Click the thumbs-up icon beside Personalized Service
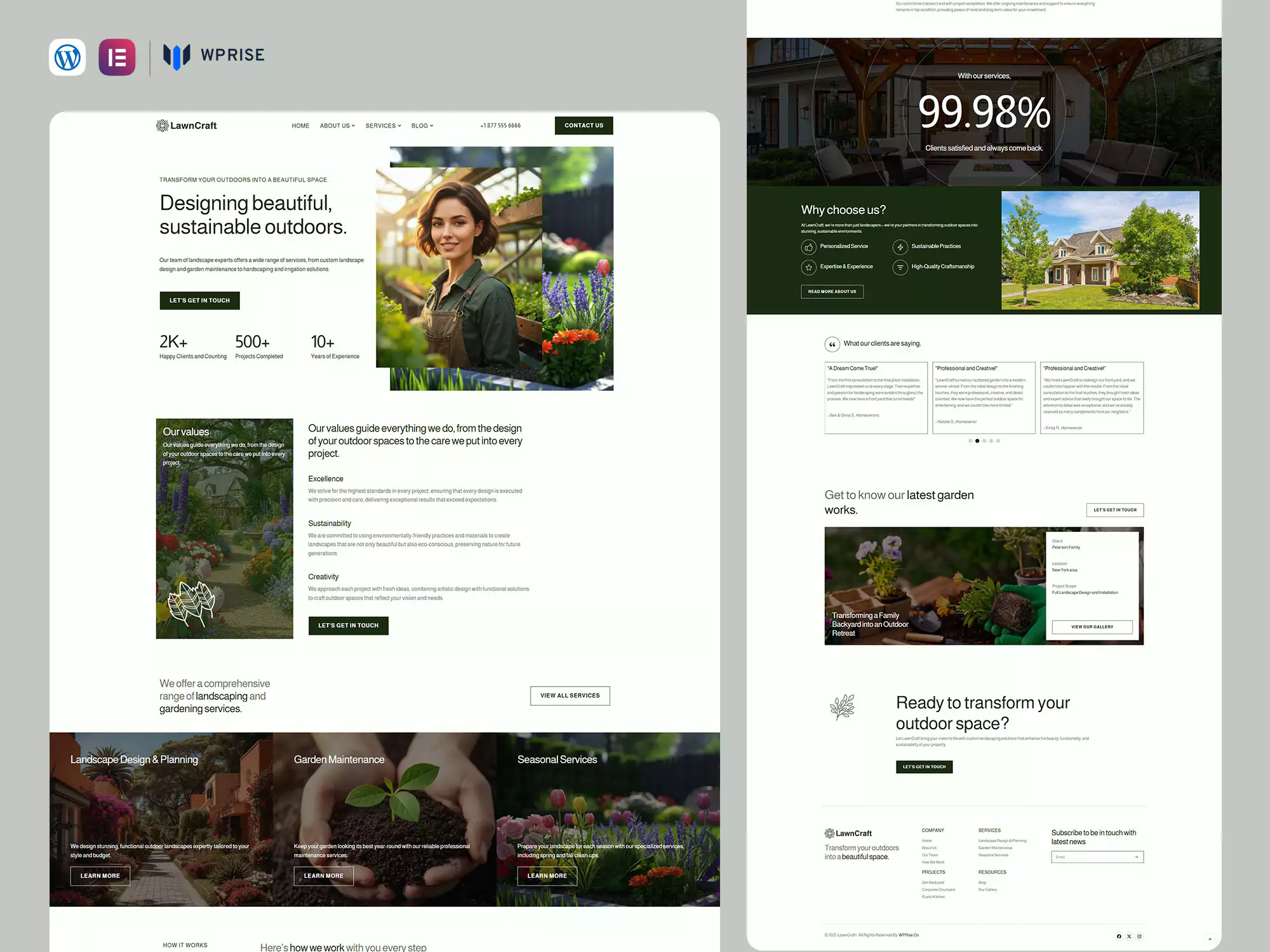This screenshot has height=952, width=1270. pos(808,247)
